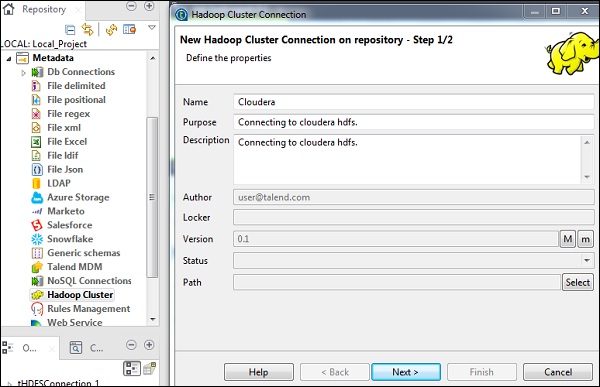600x387 pixels.
Task: Click the refresh icon in Repository toolbar
Action: point(111,29)
